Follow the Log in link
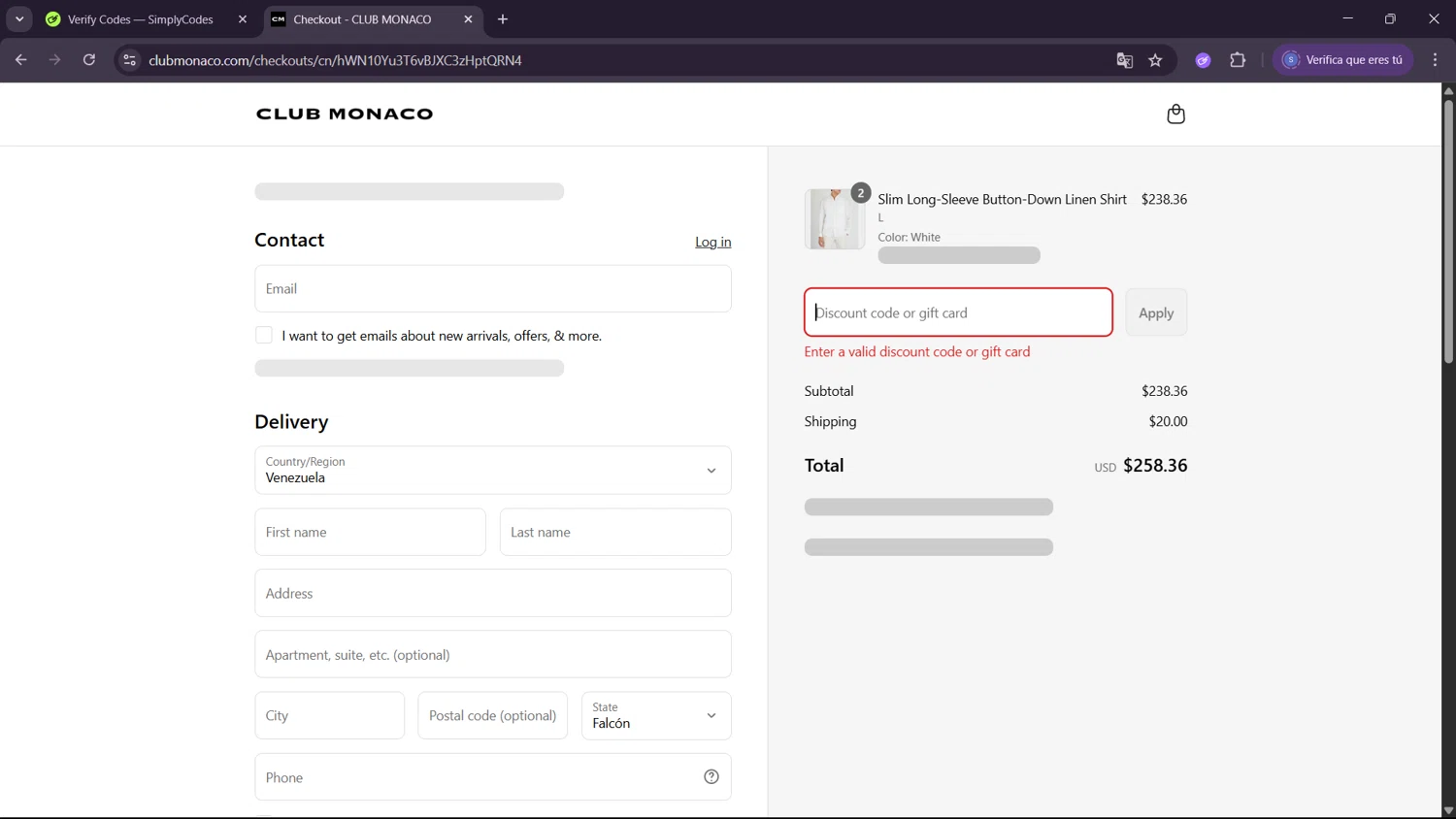This screenshot has height=819, width=1456. pyautogui.click(x=712, y=243)
